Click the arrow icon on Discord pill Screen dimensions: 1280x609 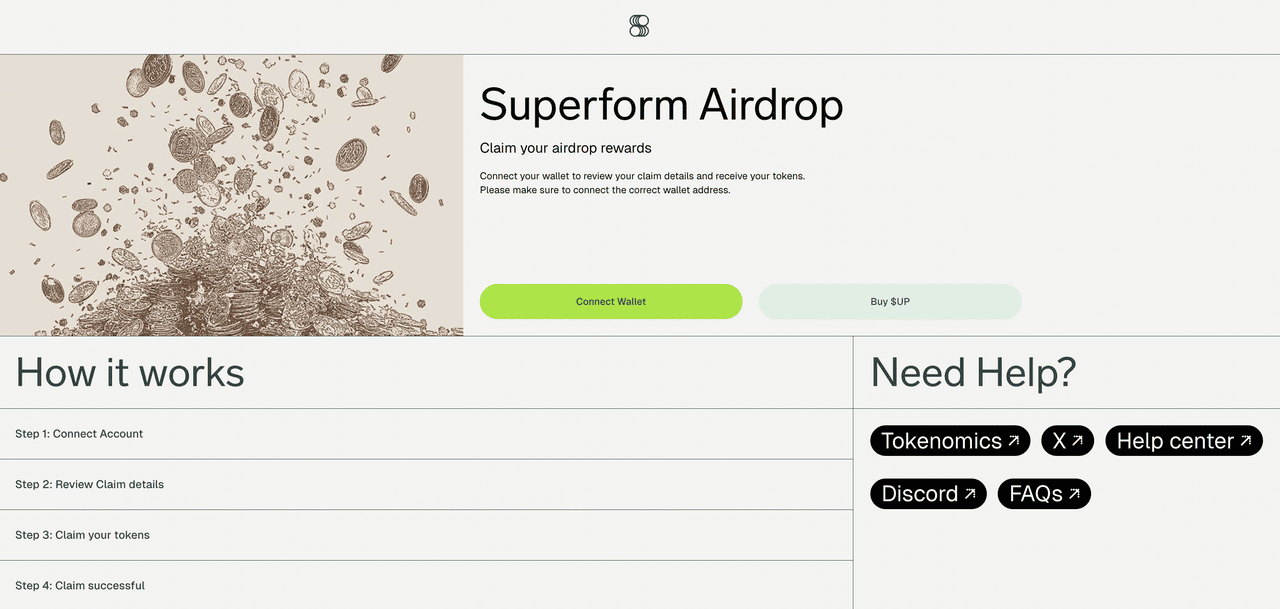coord(970,493)
